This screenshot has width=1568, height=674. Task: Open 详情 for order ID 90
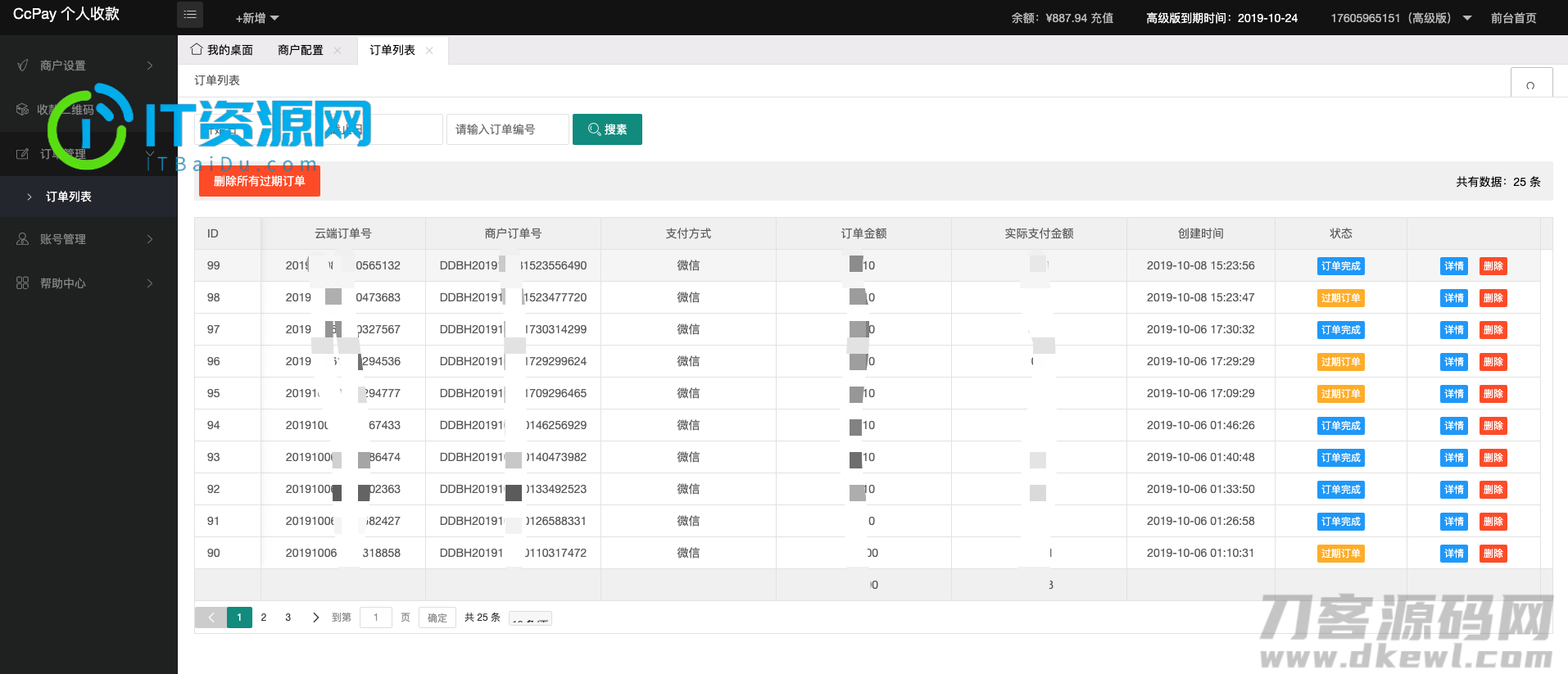click(x=1454, y=554)
